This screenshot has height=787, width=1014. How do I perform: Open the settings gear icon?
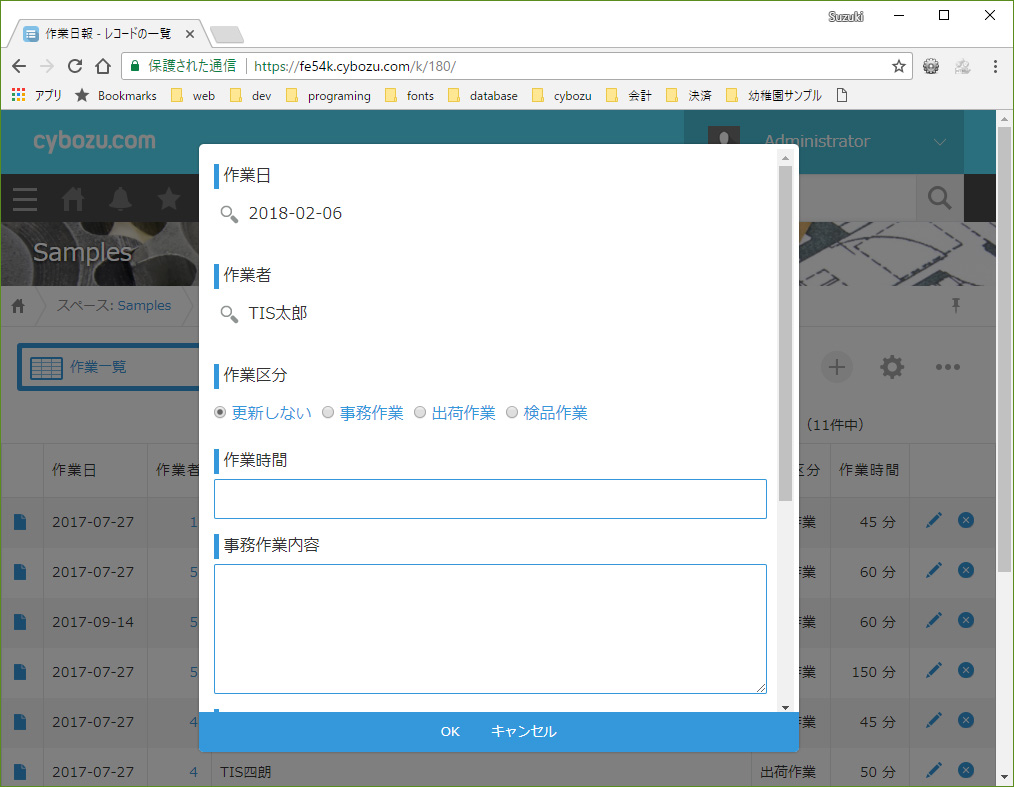[891, 367]
